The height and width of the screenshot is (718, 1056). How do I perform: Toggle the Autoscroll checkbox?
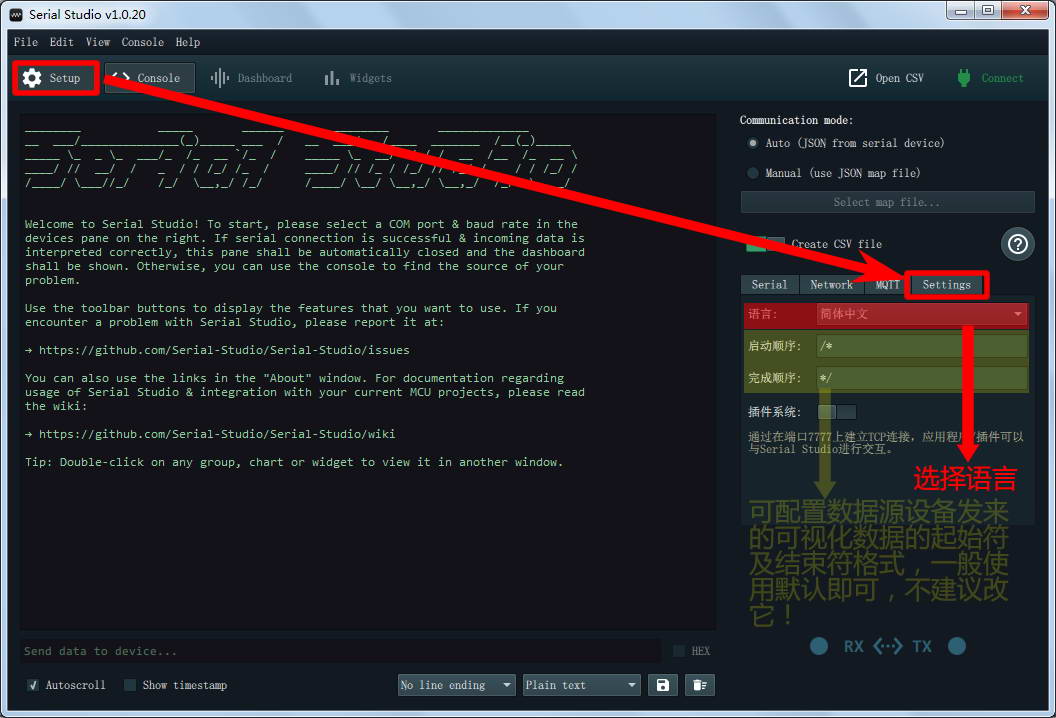click(34, 685)
